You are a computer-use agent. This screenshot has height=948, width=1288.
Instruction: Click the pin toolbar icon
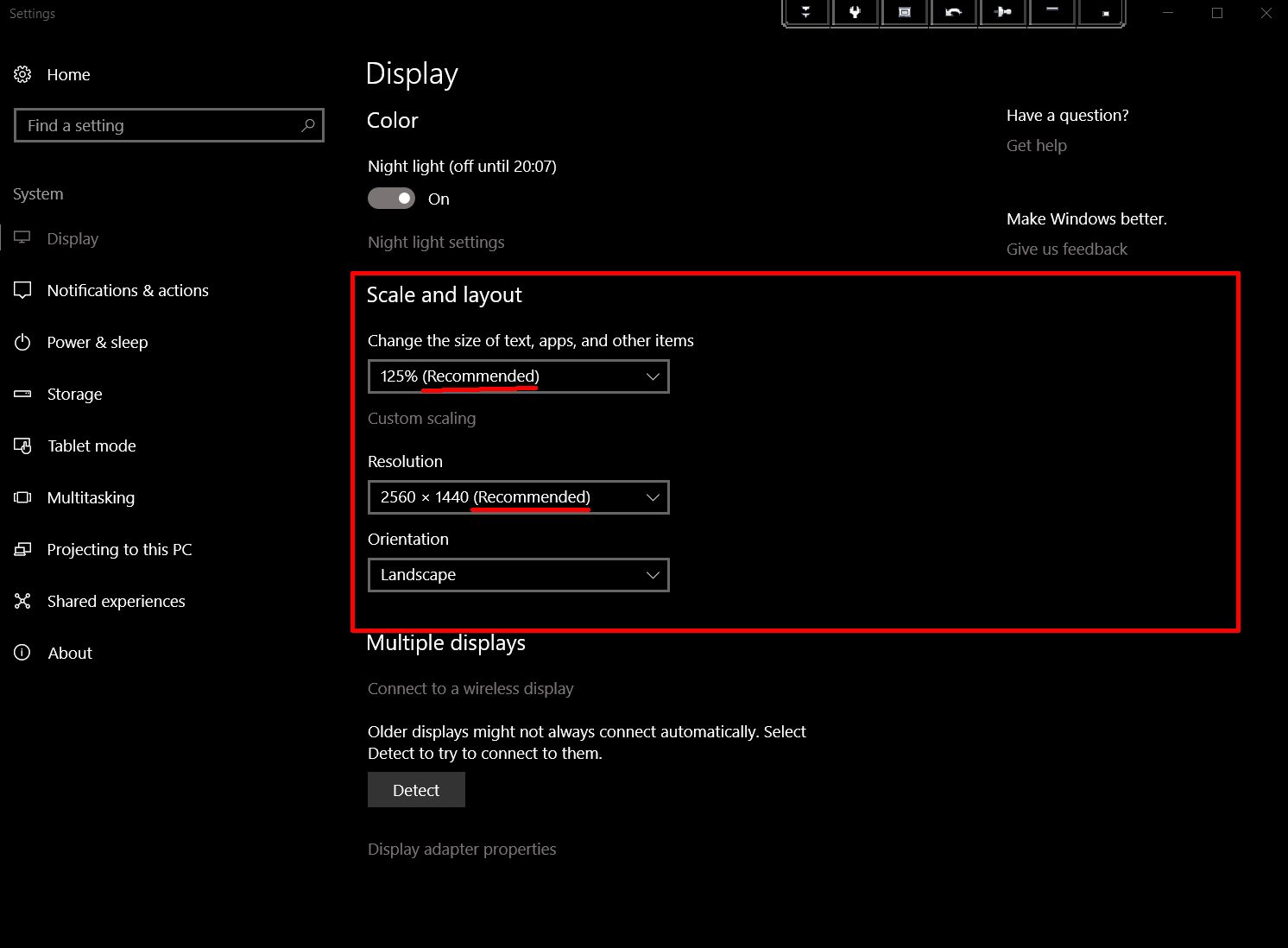[1002, 12]
